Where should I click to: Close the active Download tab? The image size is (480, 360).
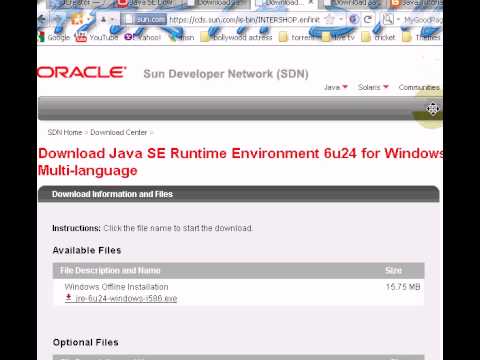coord(311,3)
